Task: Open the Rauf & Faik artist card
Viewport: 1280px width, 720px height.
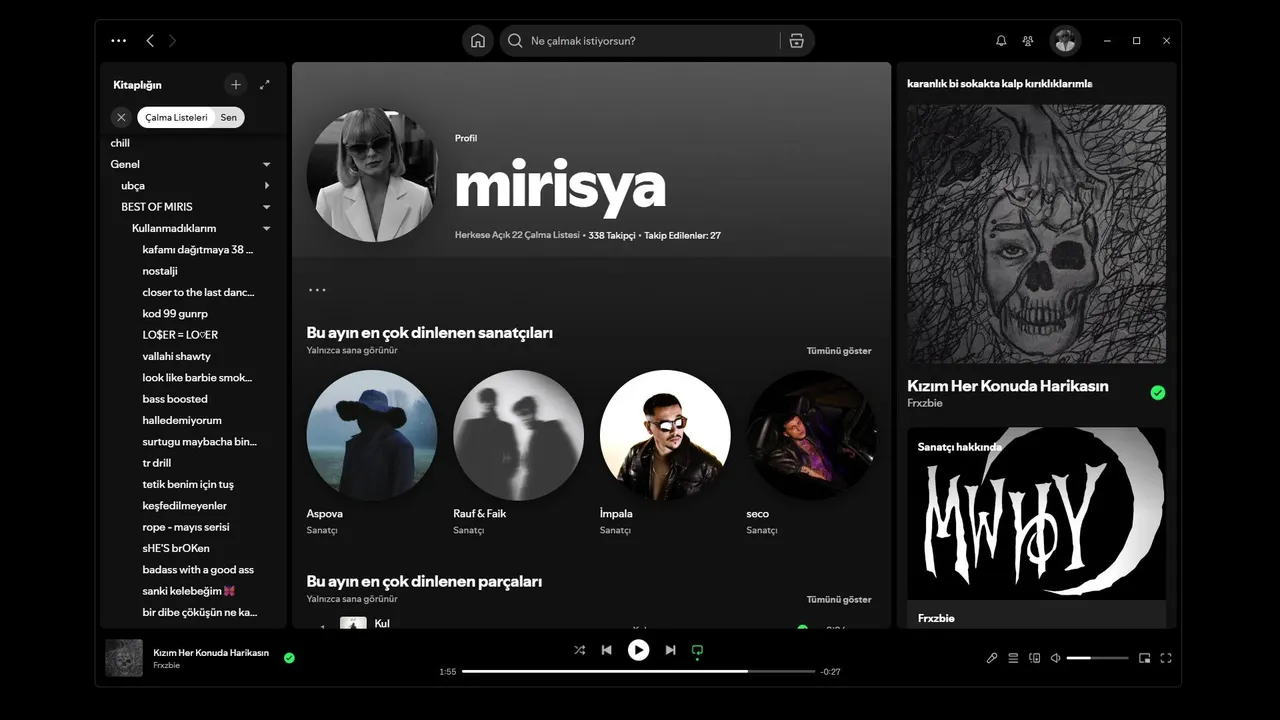Action: [x=518, y=453]
